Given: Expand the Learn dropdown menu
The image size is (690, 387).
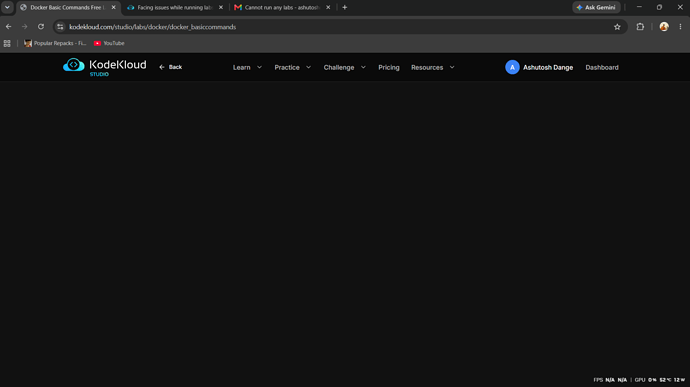Looking at the screenshot, I should click(247, 67).
